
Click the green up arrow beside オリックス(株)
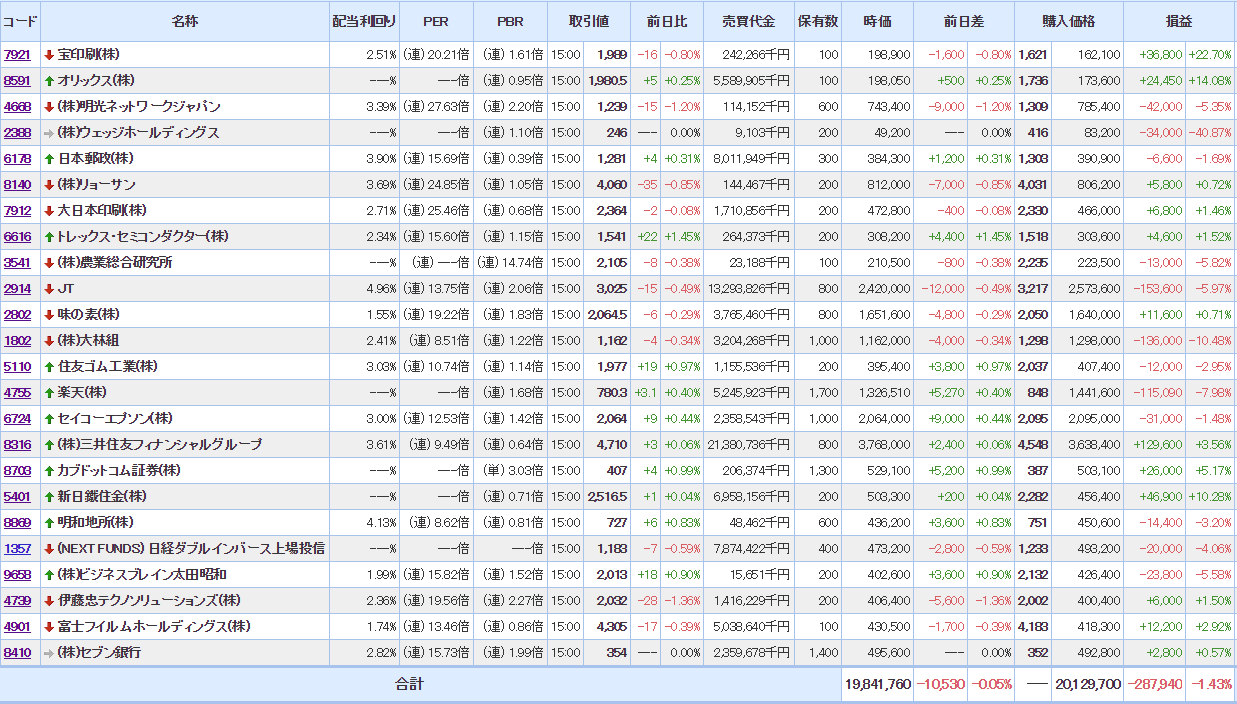49,80
